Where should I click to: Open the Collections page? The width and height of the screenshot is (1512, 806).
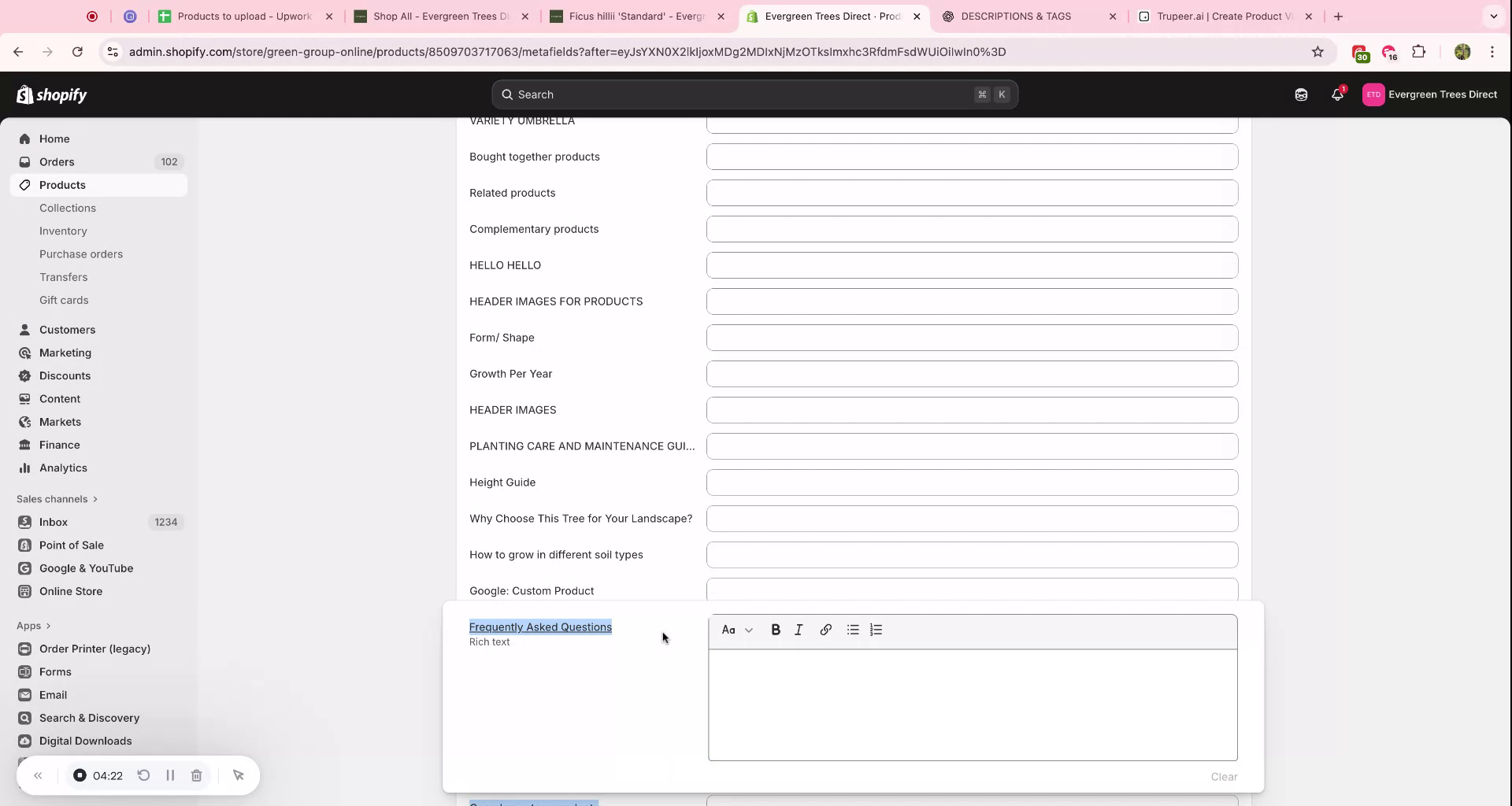point(69,208)
